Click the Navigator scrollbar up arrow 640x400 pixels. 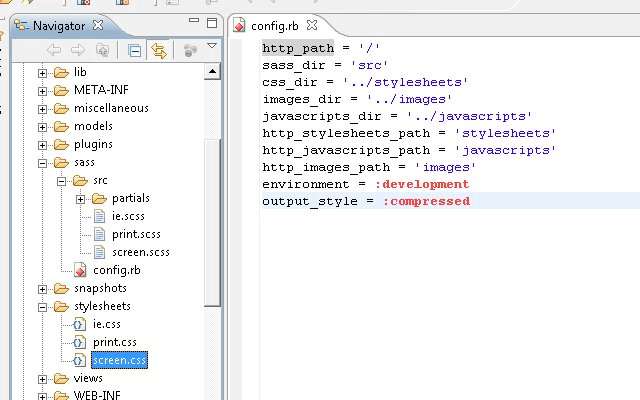[x=212, y=72]
